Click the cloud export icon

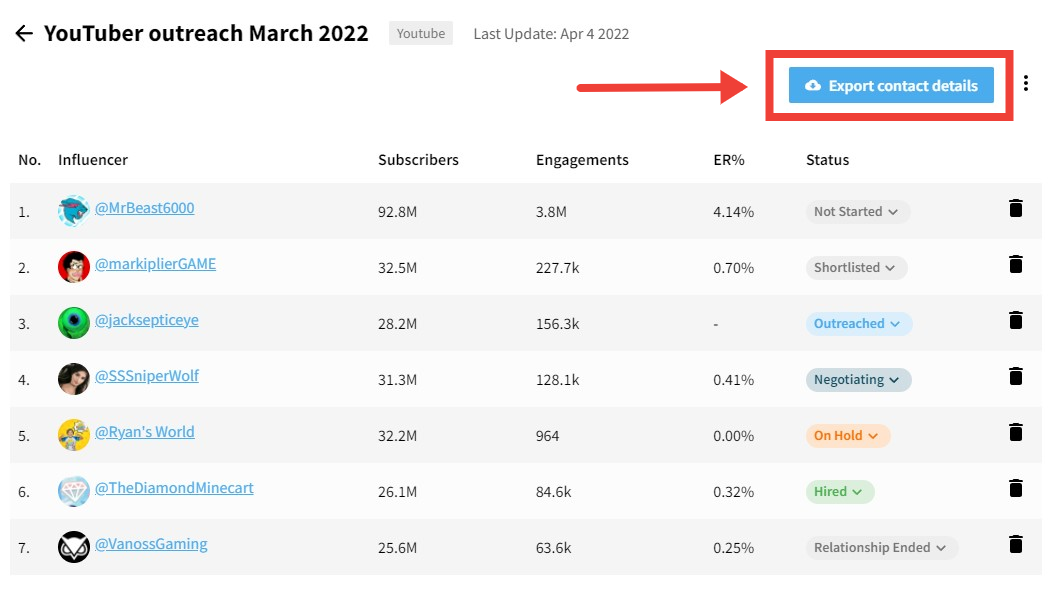[812, 85]
